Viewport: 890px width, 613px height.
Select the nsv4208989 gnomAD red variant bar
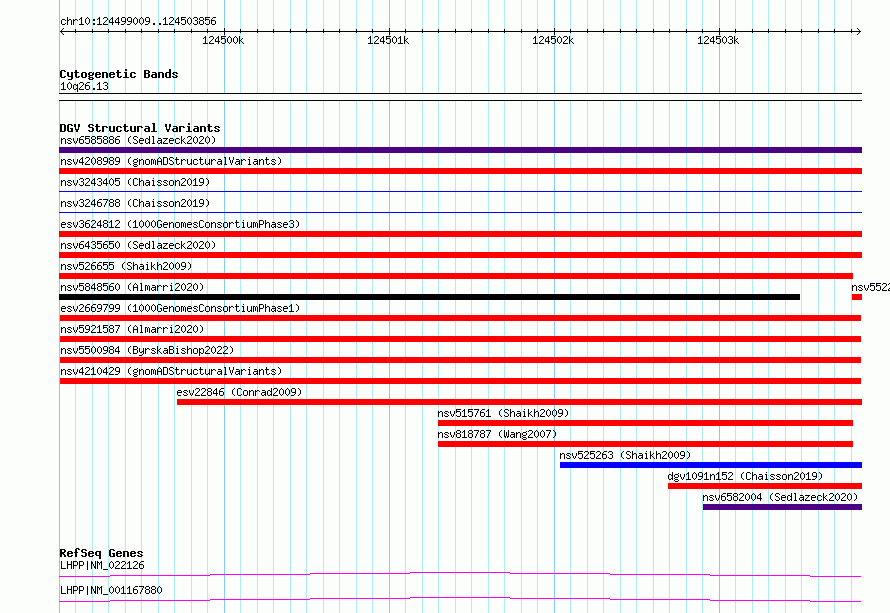460,171
